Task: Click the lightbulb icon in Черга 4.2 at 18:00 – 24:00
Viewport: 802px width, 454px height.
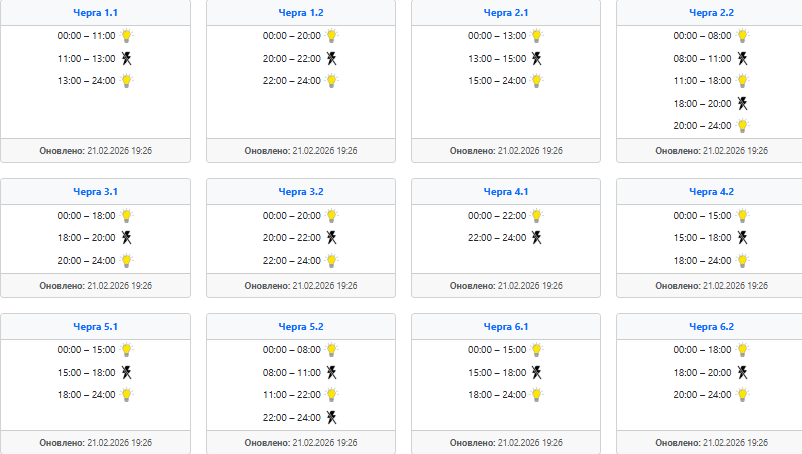Action: 742,260
